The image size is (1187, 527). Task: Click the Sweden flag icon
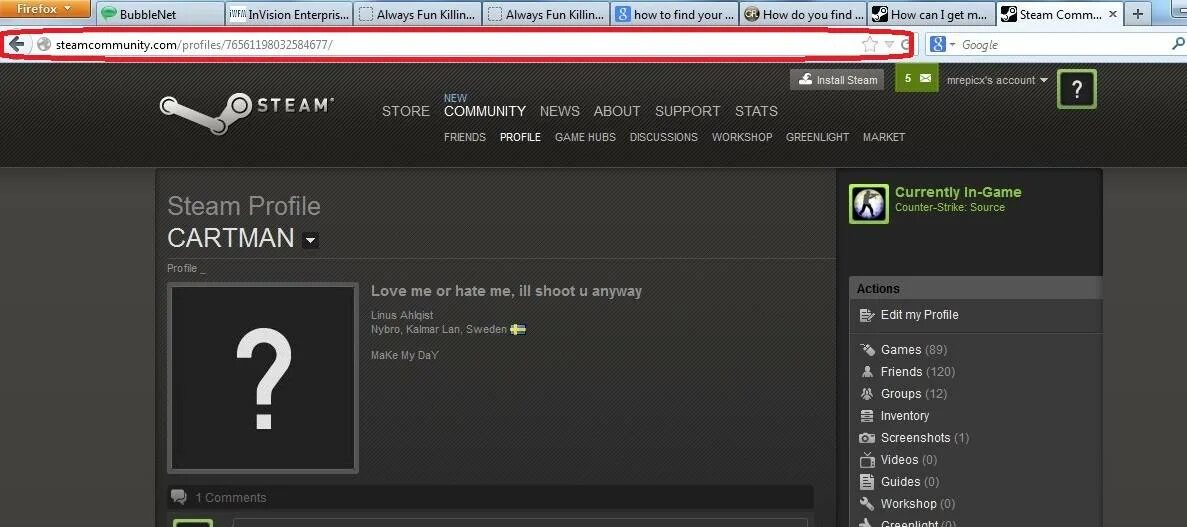point(518,329)
